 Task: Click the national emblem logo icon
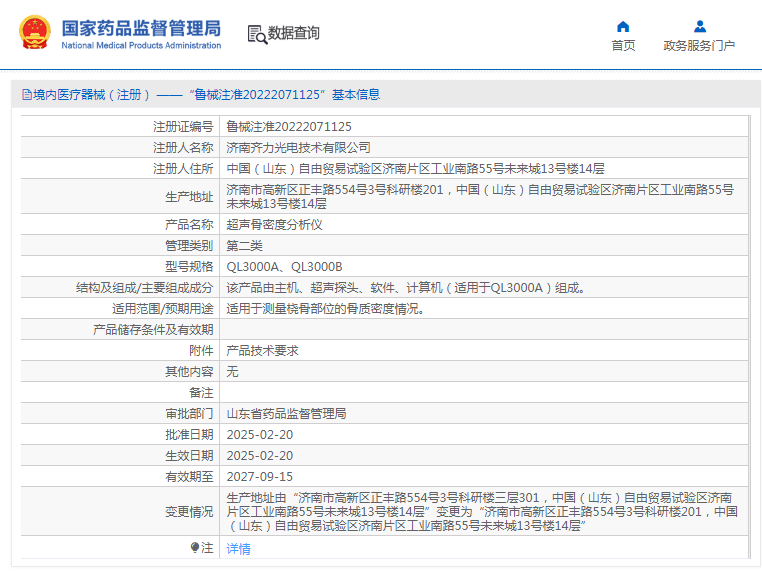tap(35, 33)
